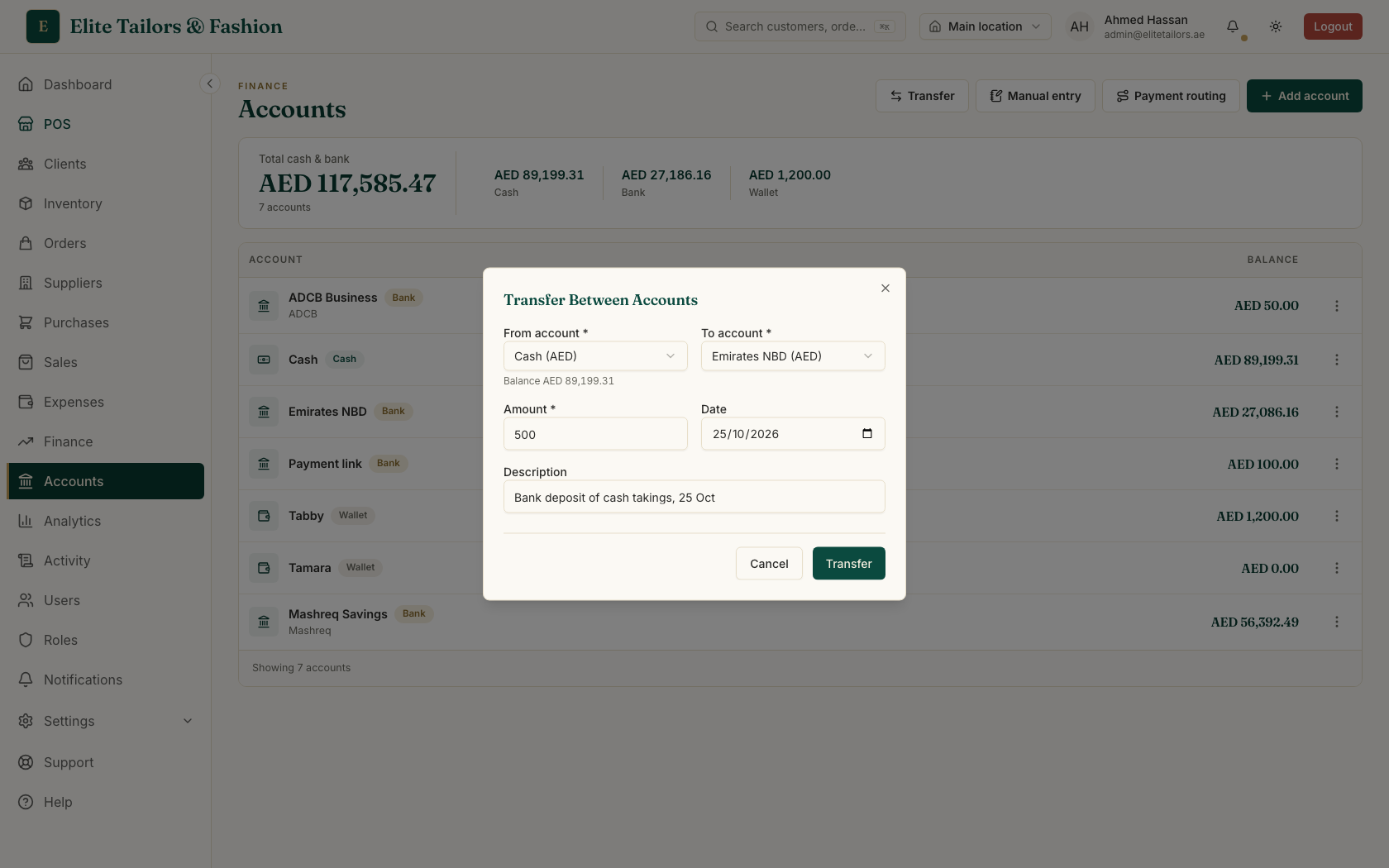Toggle the light/dark theme icon
This screenshot has height=868, width=1389.
click(1276, 26)
